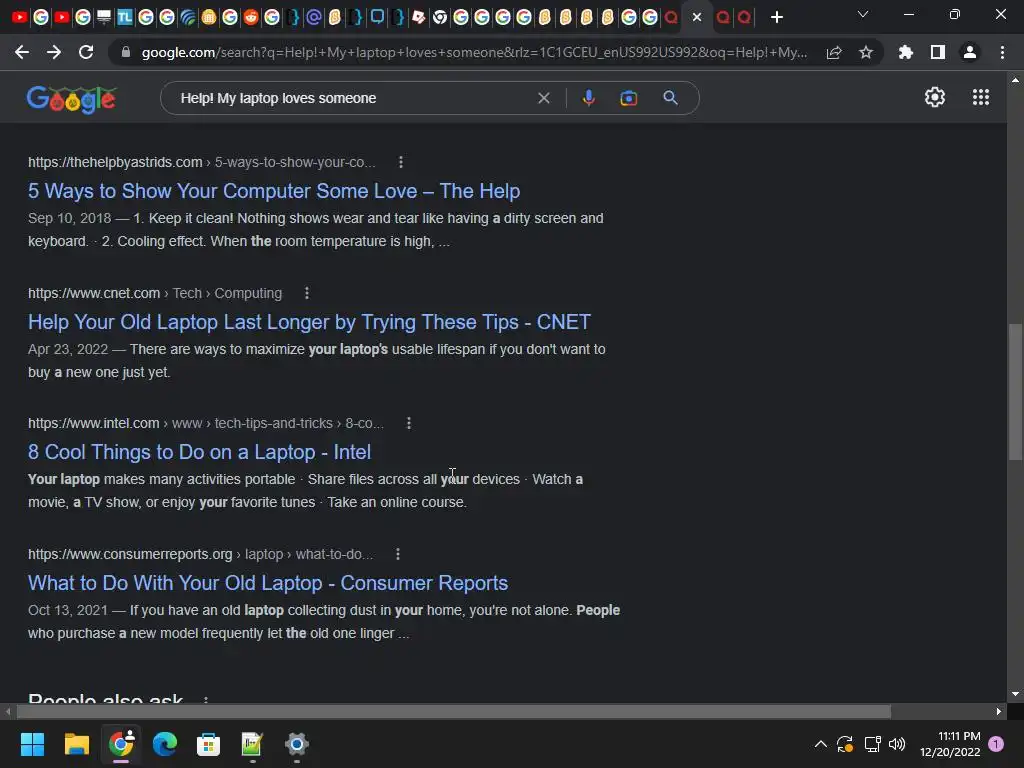Open options for thehelpbyastrids.com result
1024x768 pixels.
401,162
